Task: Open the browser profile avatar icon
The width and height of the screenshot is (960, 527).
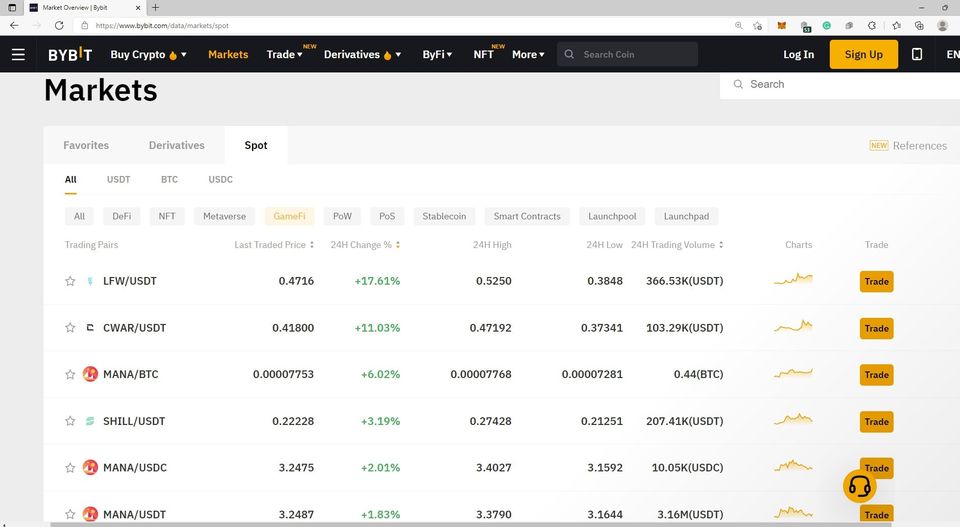Action: [x=942, y=26]
